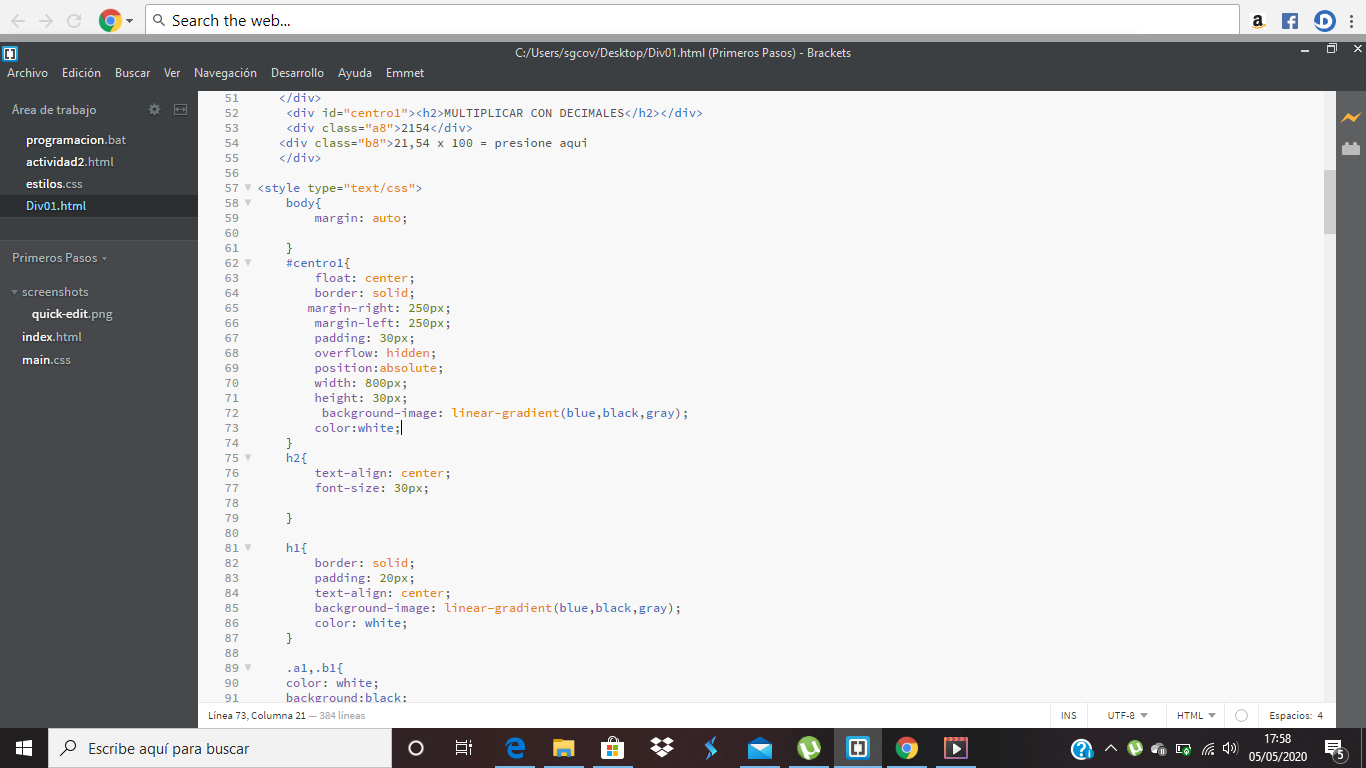Click the Live Preview lightning bolt icon
1366x768 pixels.
(x=1351, y=118)
